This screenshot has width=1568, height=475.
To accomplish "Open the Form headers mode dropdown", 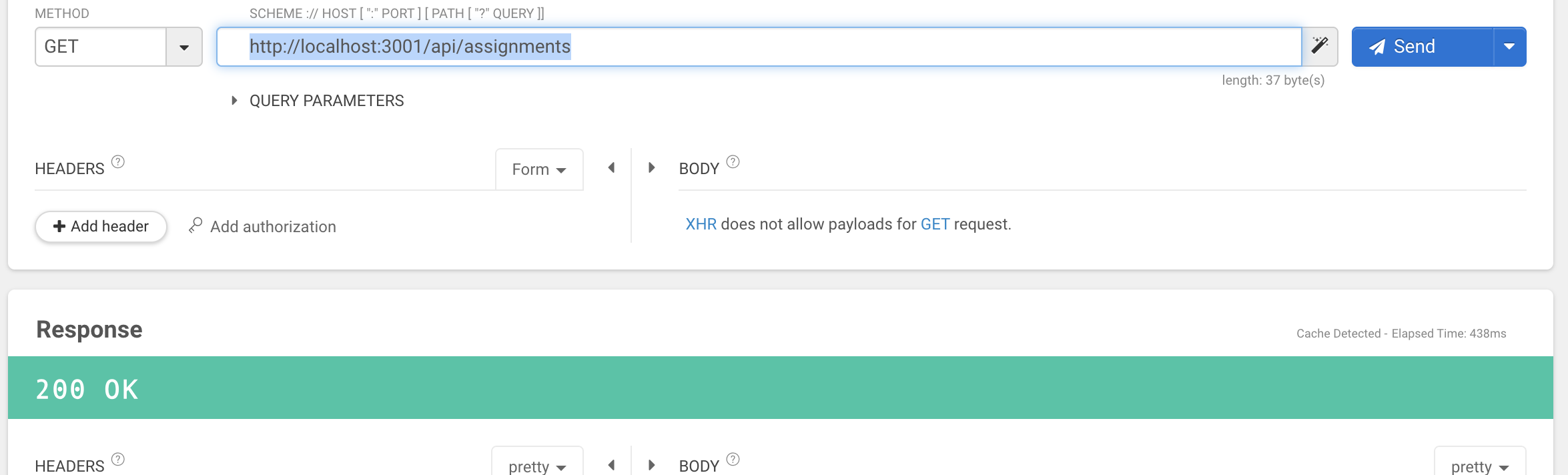I will click(x=539, y=169).
